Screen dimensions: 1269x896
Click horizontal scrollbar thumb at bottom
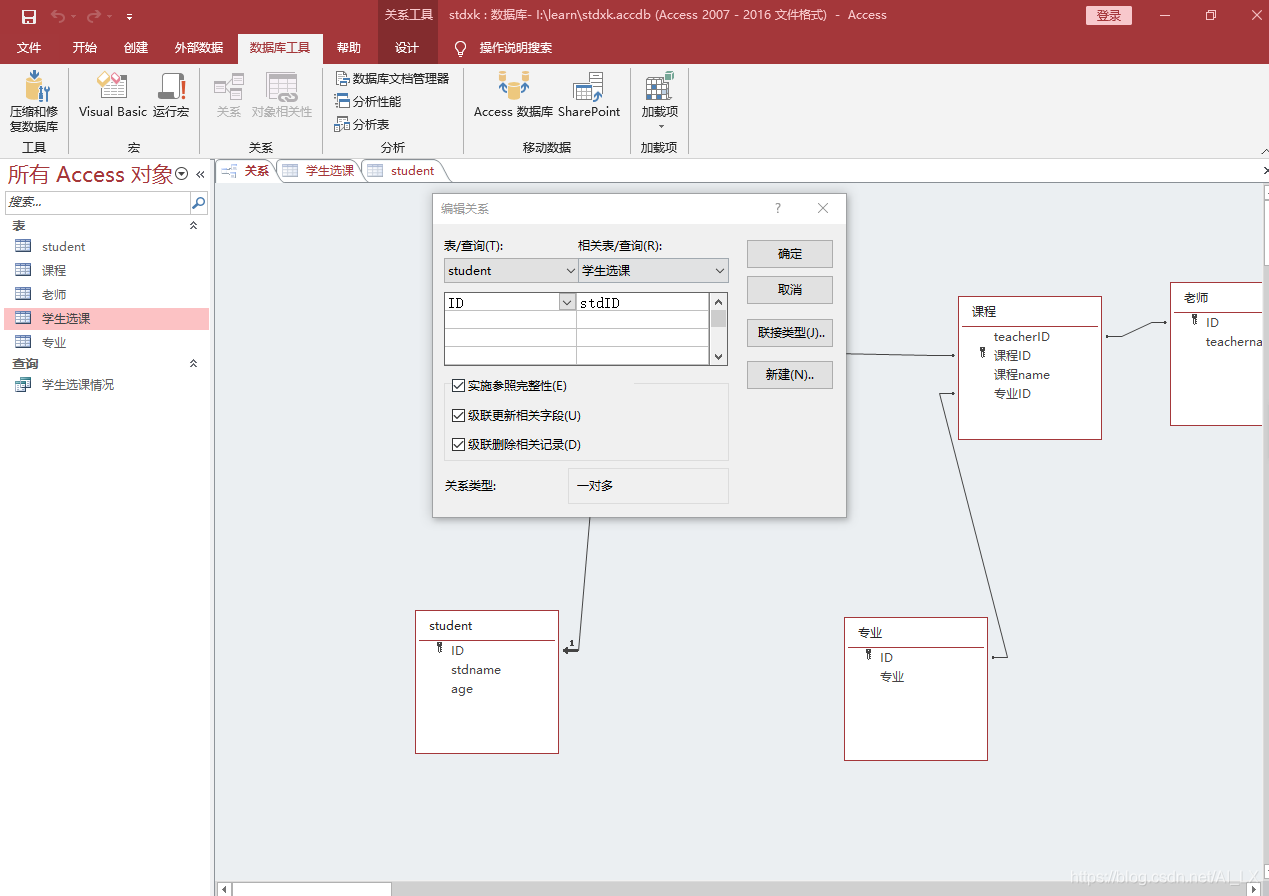tap(311, 889)
